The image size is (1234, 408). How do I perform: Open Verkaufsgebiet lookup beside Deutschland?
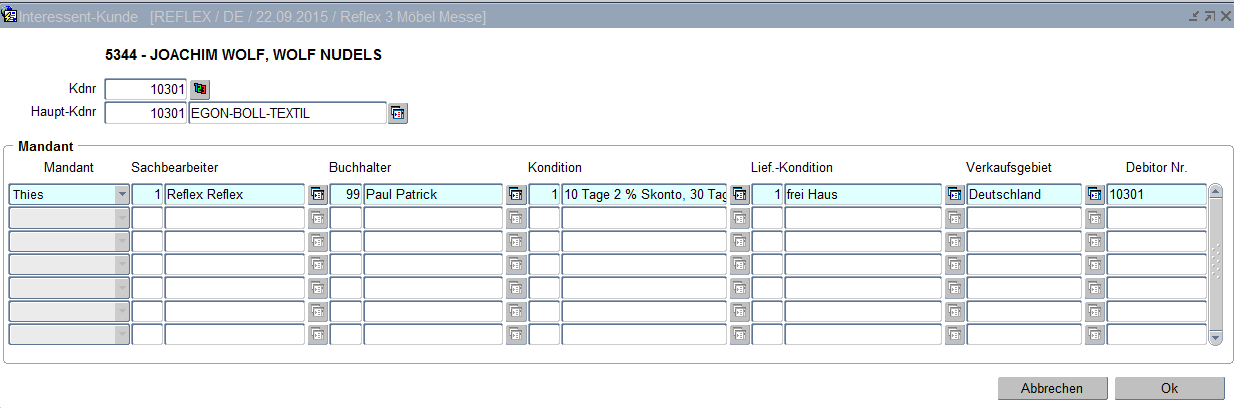[x=1094, y=194]
